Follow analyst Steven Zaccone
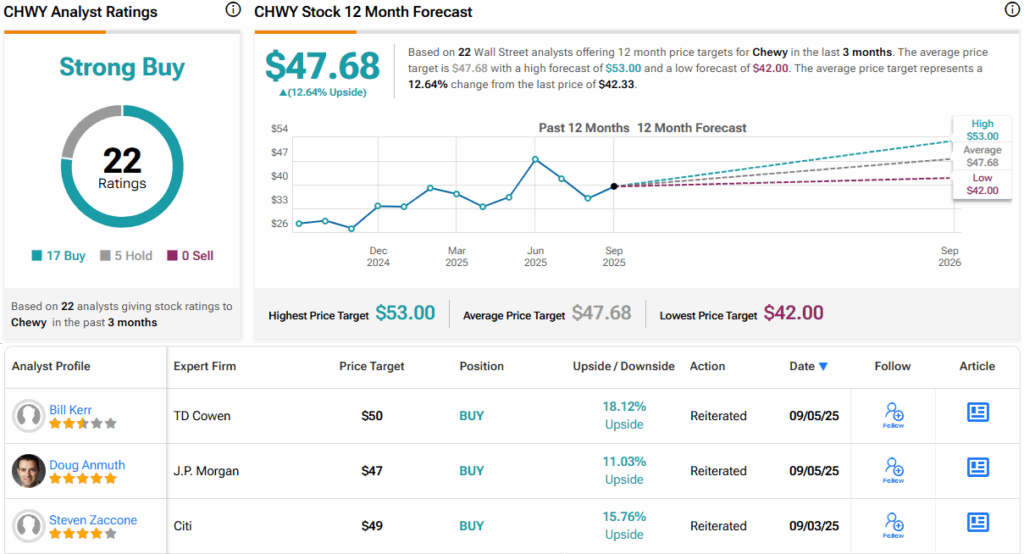Viewport: 1024px width, 554px height. (x=893, y=525)
